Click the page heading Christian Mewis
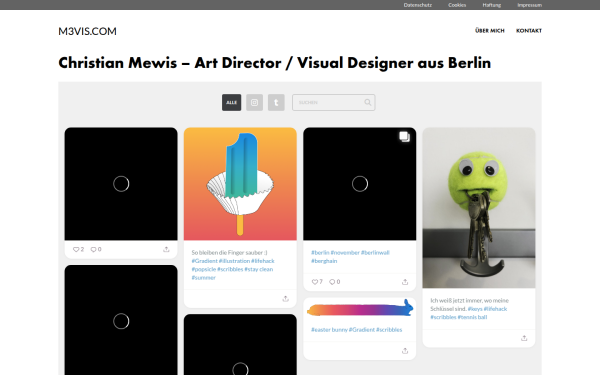 [274, 63]
